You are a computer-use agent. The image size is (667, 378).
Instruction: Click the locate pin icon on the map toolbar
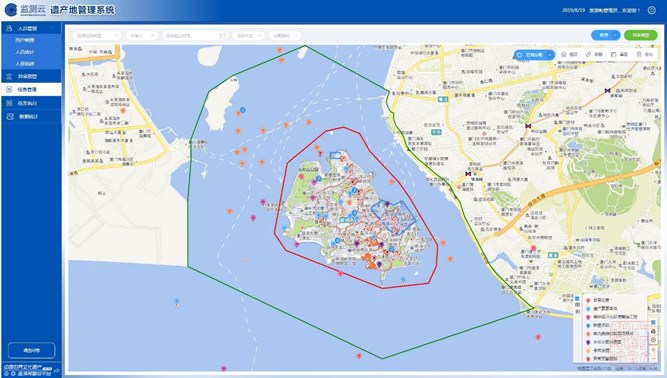pyautogui.click(x=639, y=54)
